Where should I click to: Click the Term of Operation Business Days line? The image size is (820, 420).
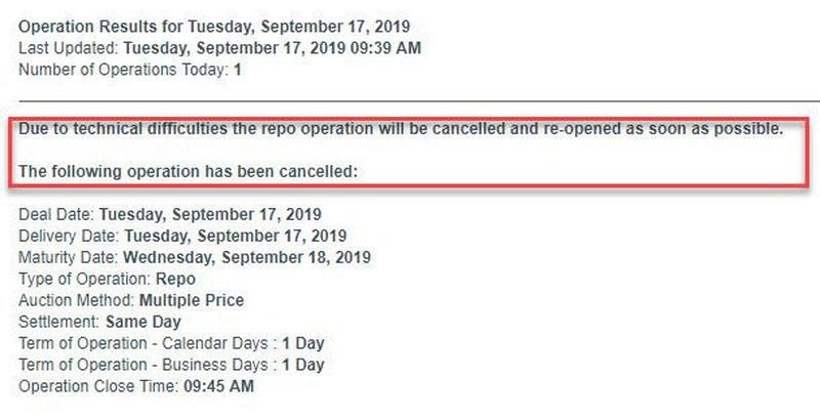tap(171, 365)
